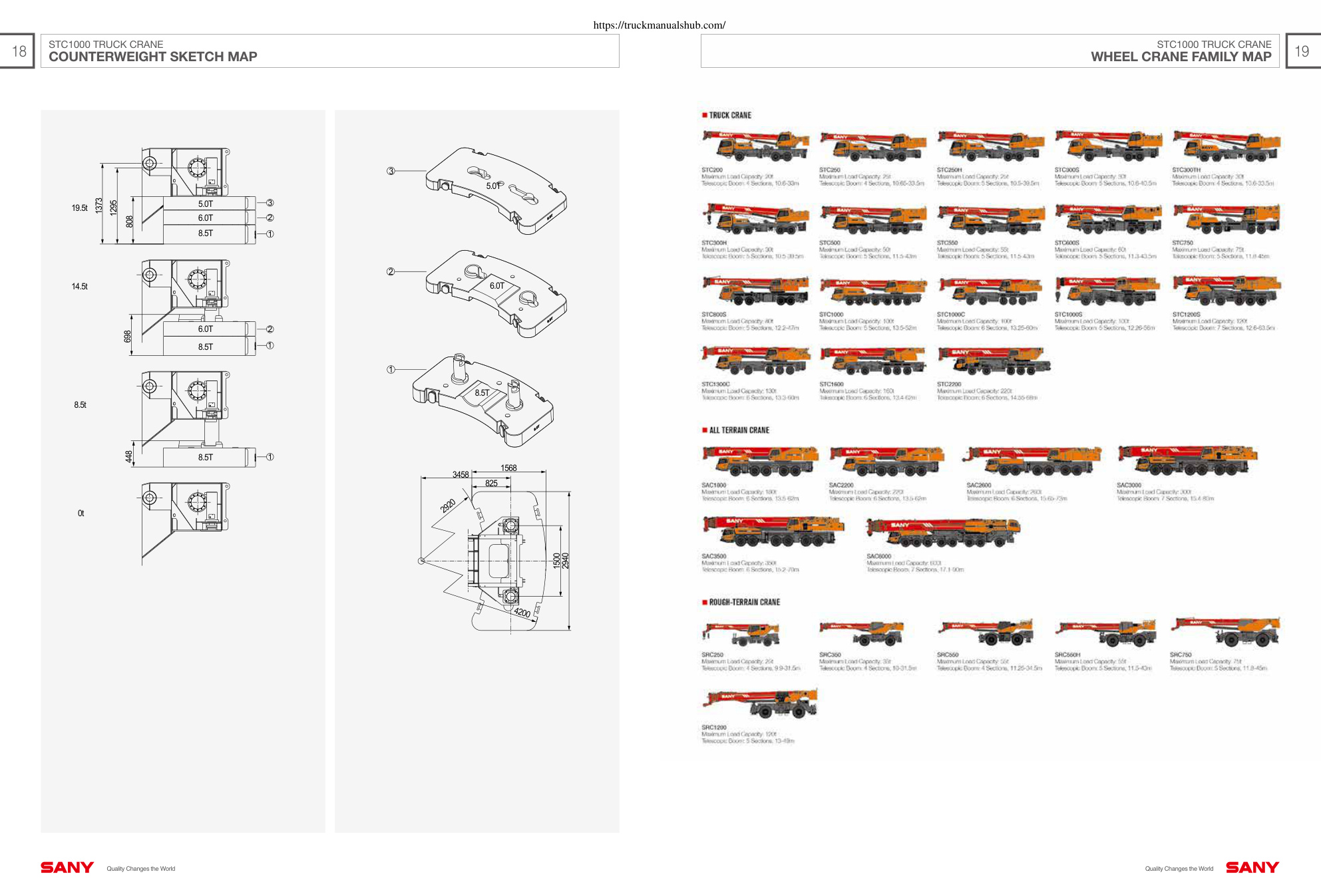Click the "2920" radius dimension
The width and height of the screenshot is (1321, 896).
point(448,506)
